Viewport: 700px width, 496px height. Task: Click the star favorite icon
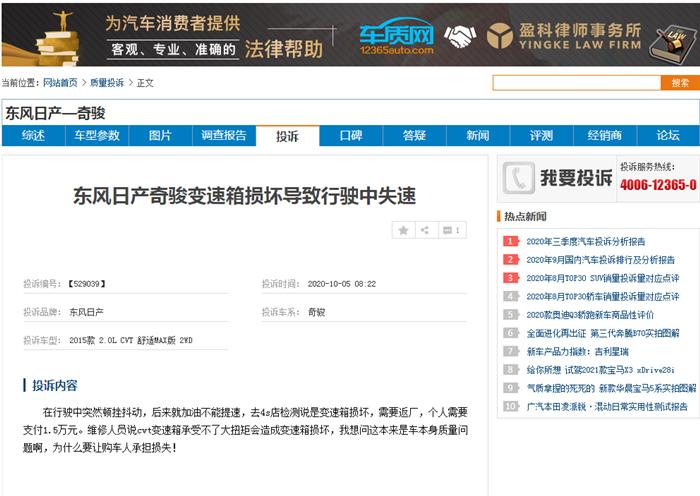403,230
